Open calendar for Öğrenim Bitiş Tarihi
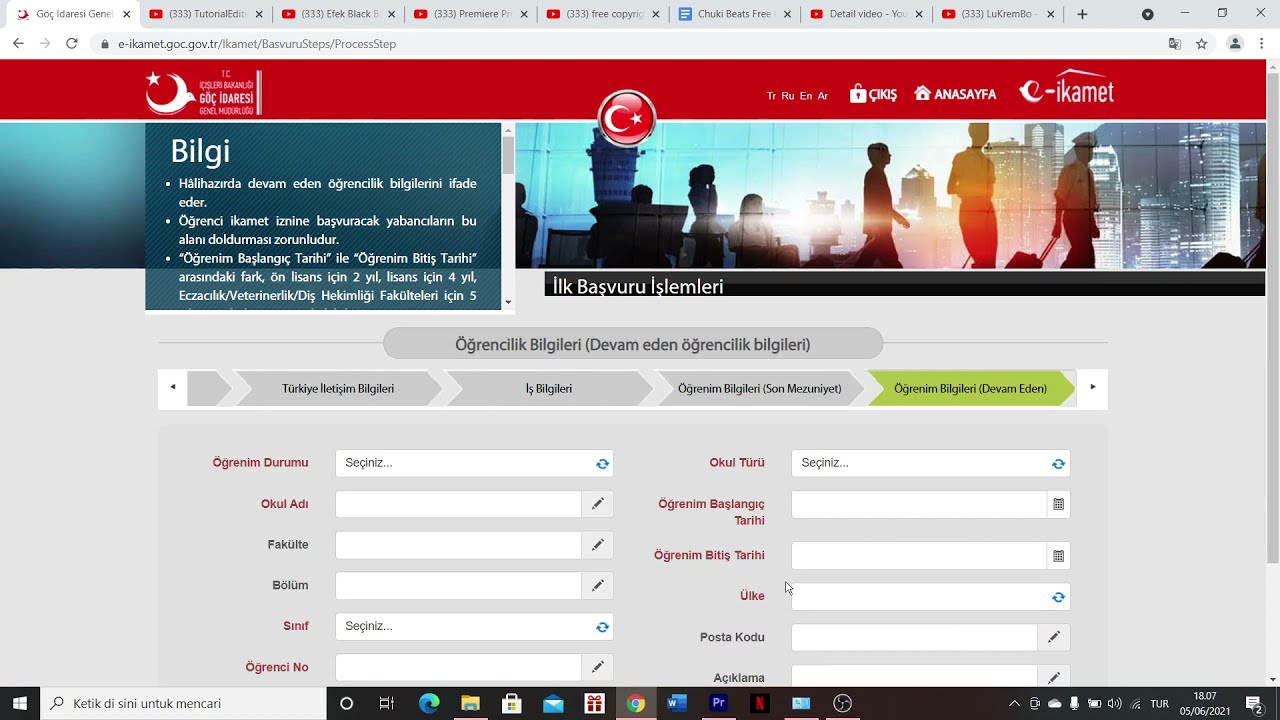The height and width of the screenshot is (720, 1280). 1058,556
